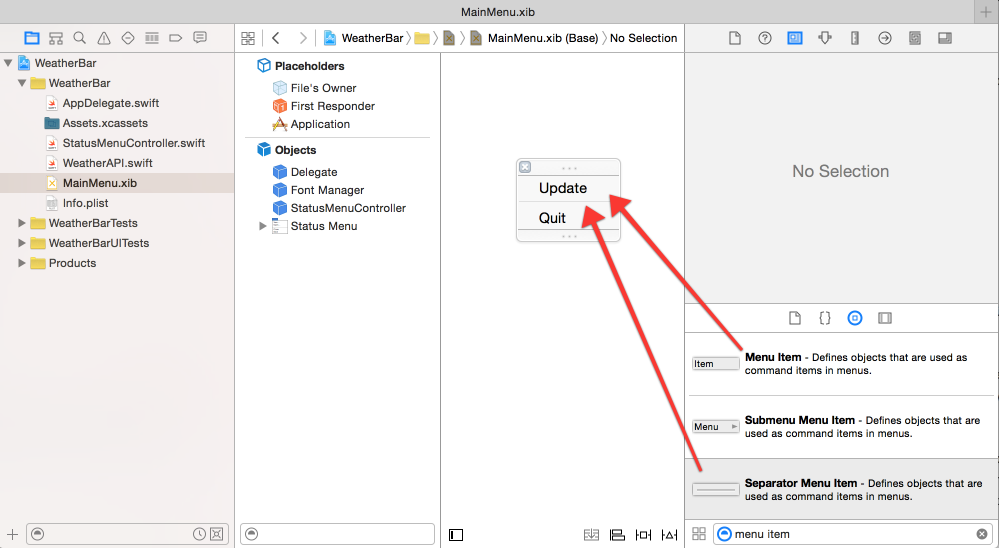Open the Breakpoint navigator icon
999x548 pixels.
click(x=176, y=38)
